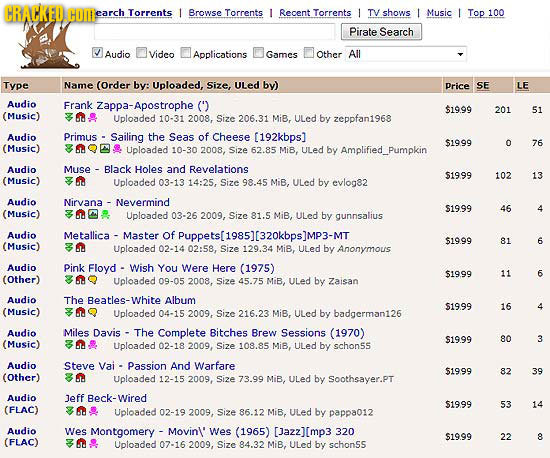Open Miles Davis Bitches Brew Sessions link
550x458 pixels.
(x=214, y=333)
